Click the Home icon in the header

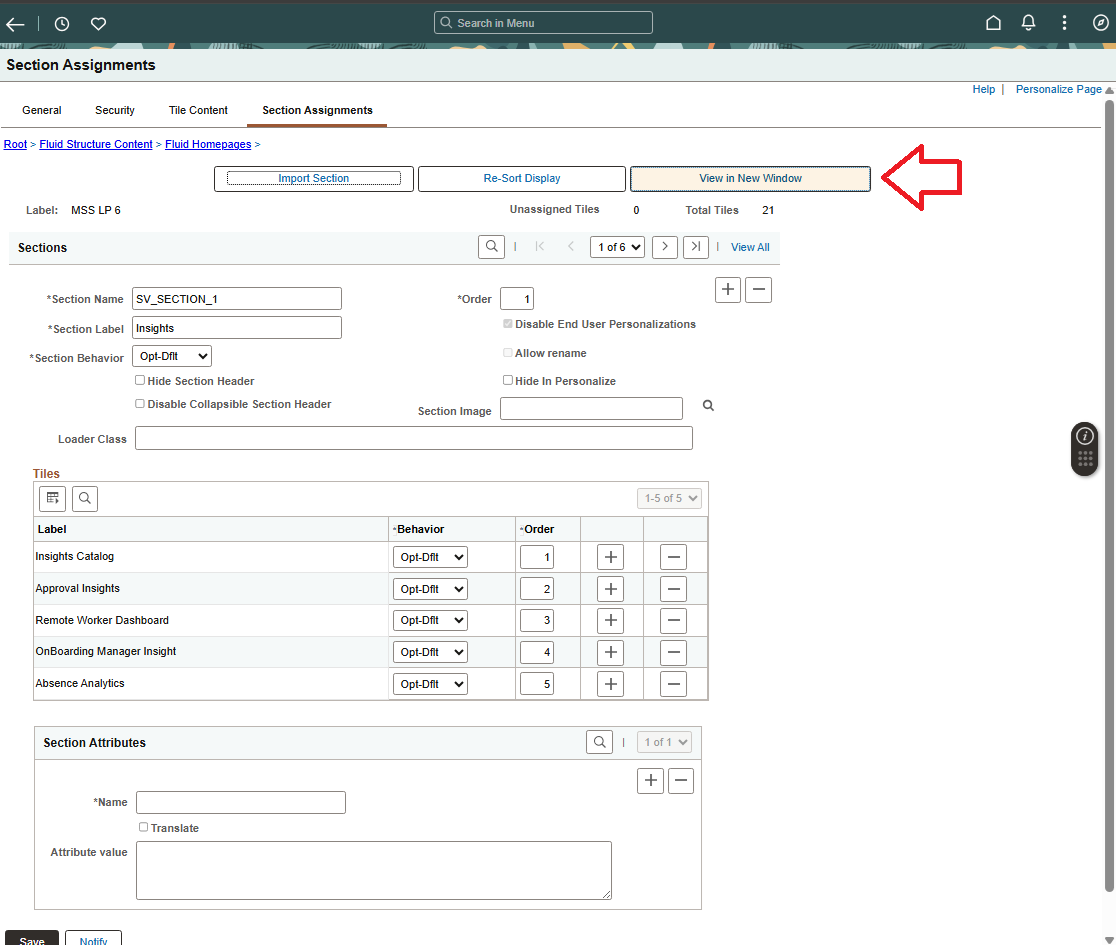click(993, 22)
